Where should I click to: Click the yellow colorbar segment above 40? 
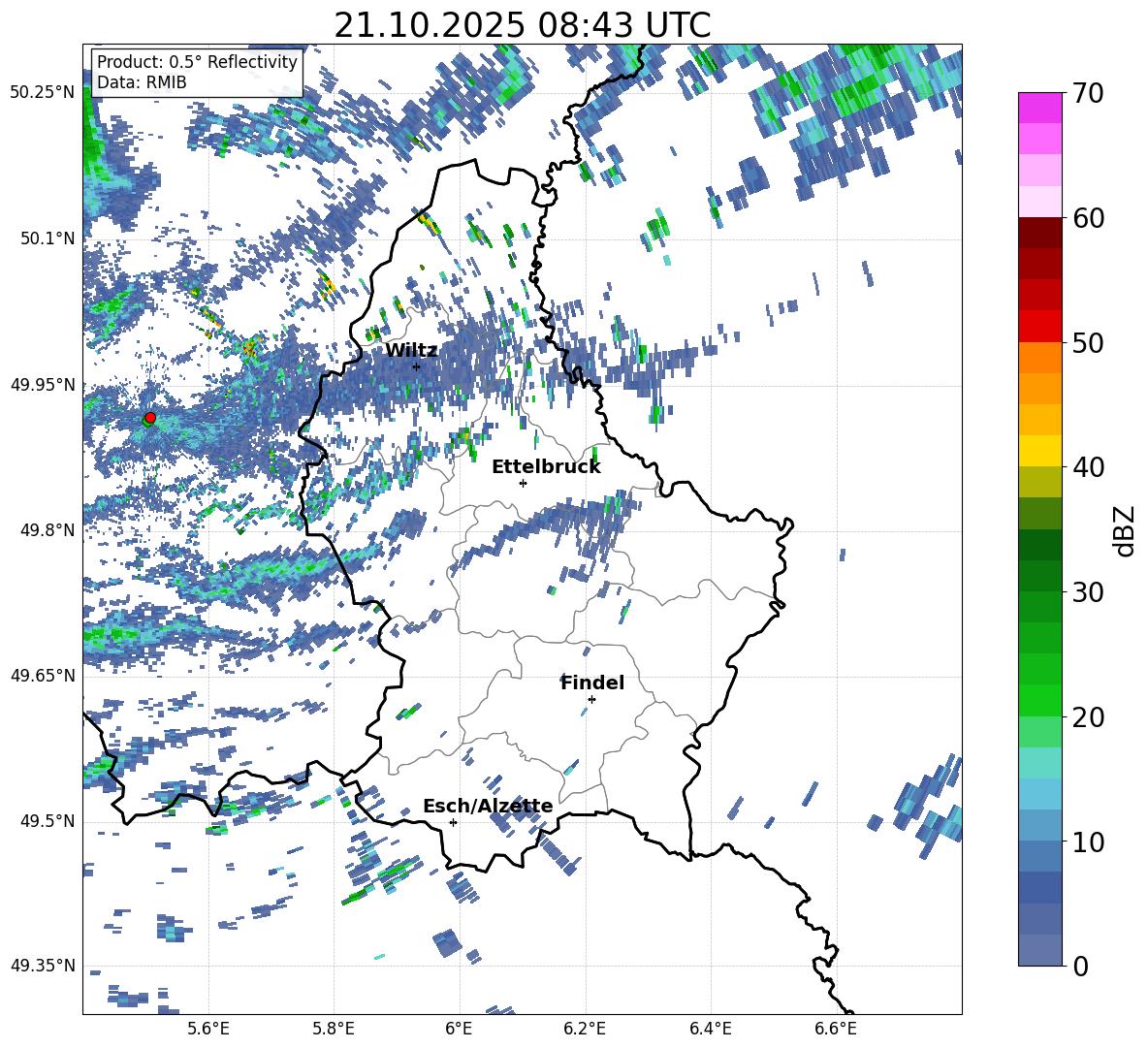(1039, 451)
